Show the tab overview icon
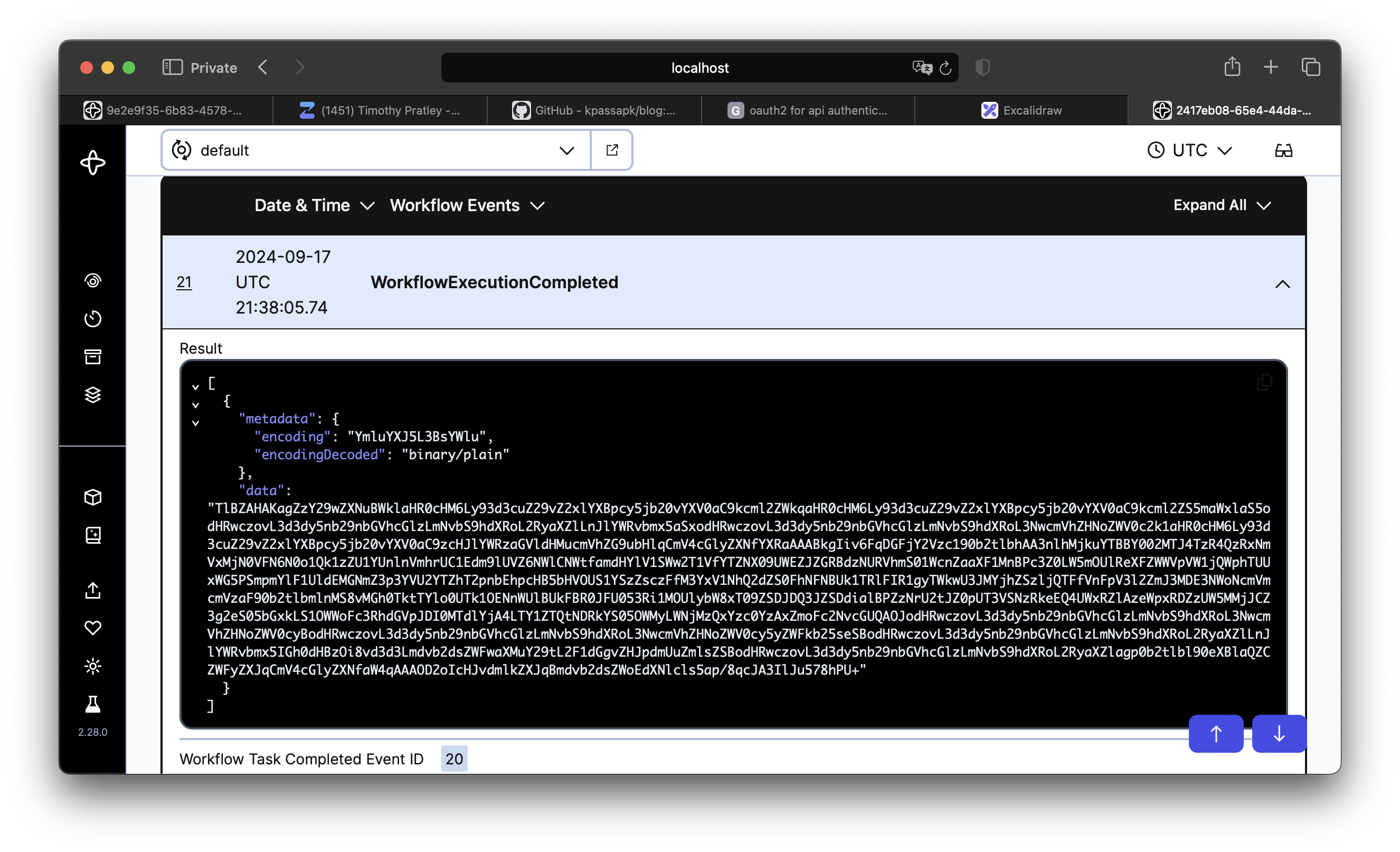This screenshot has width=1400, height=852. coord(1311,68)
